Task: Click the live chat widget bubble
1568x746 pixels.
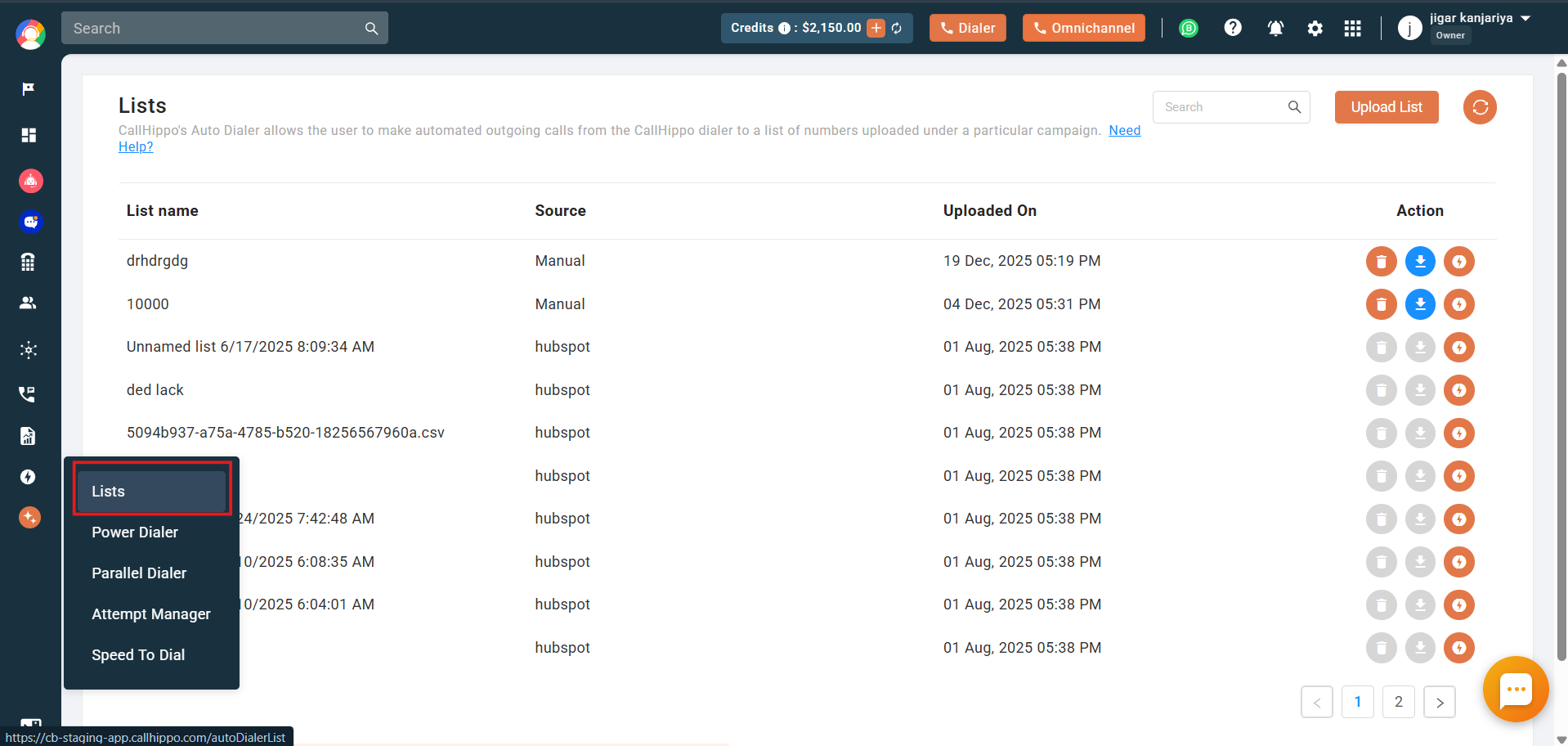Action: pyautogui.click(x=1516, y=689)
